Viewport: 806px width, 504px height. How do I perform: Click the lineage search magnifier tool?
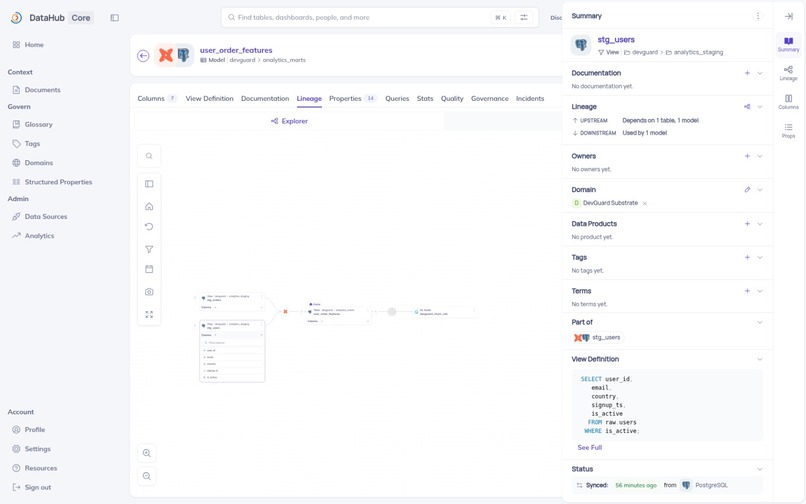click(x=149, y=156)
